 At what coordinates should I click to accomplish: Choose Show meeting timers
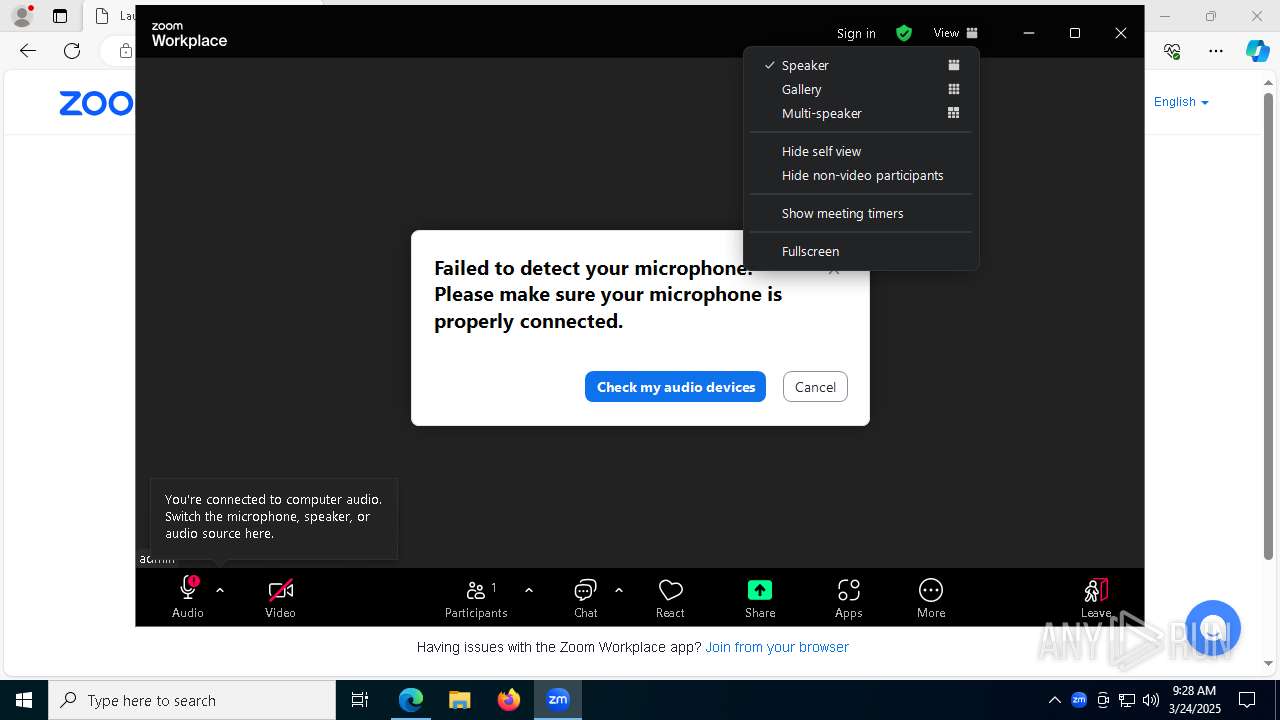pos(861,213)
